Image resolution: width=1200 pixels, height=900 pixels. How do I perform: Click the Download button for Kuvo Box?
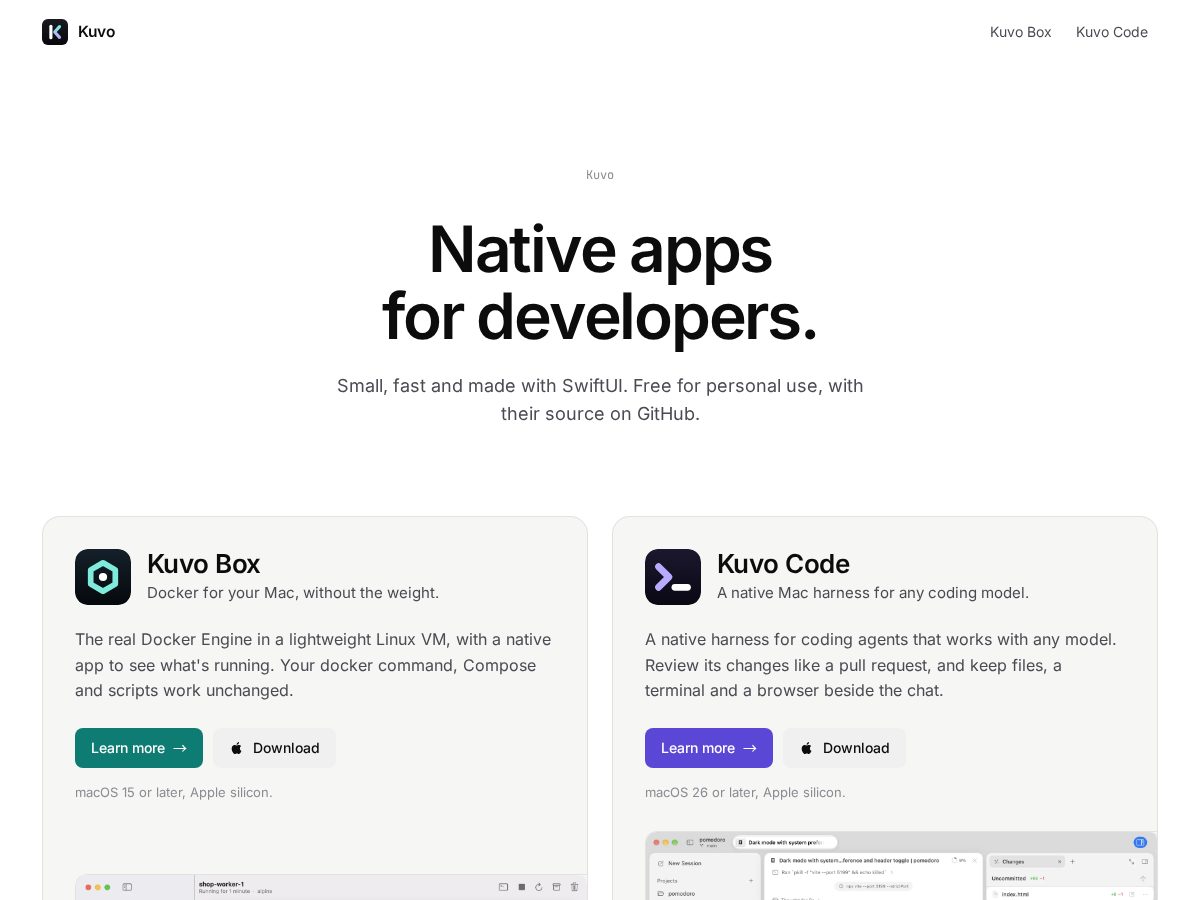pos(274,748)
